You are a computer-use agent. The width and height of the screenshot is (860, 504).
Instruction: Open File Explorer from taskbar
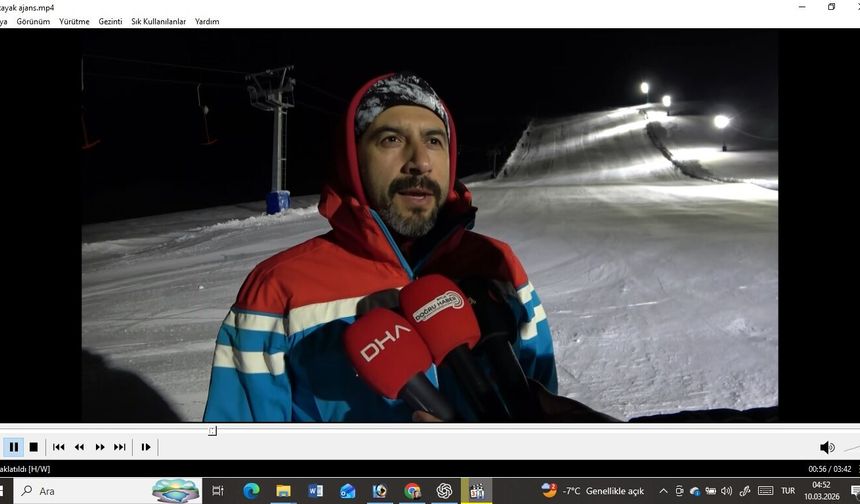283,491
